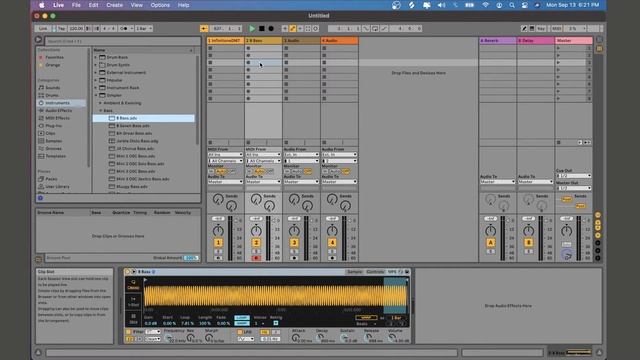This screenshot has height=360, width=640.
Task: Open Simpler Controls tab
Action: pos(375,272)
